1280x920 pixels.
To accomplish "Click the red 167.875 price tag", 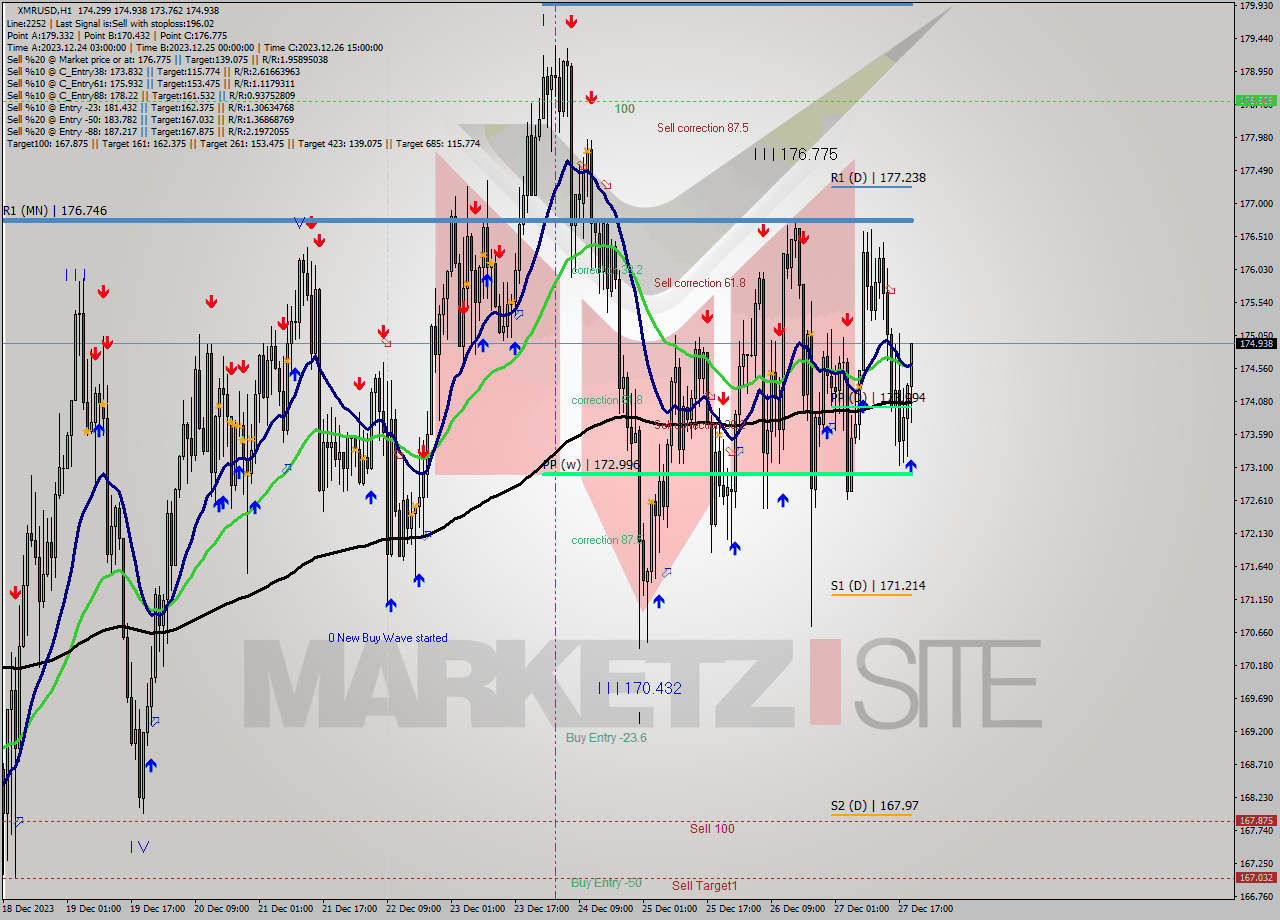I will tap(1256, 821).
